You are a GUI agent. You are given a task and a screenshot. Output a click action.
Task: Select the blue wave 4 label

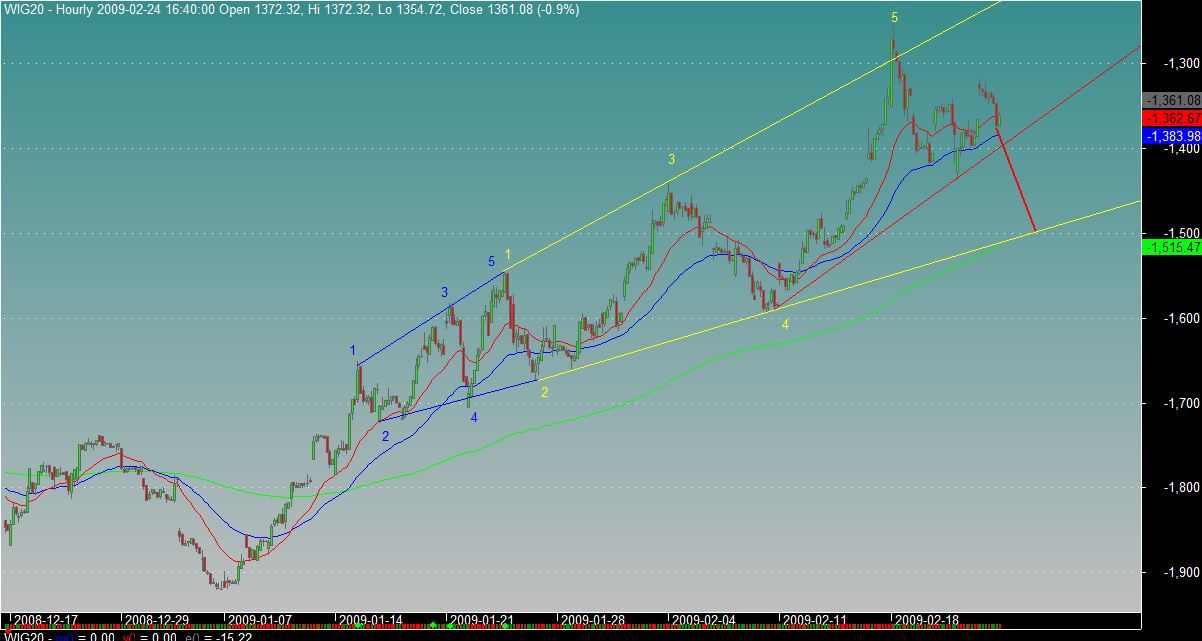tap(474, 417)
